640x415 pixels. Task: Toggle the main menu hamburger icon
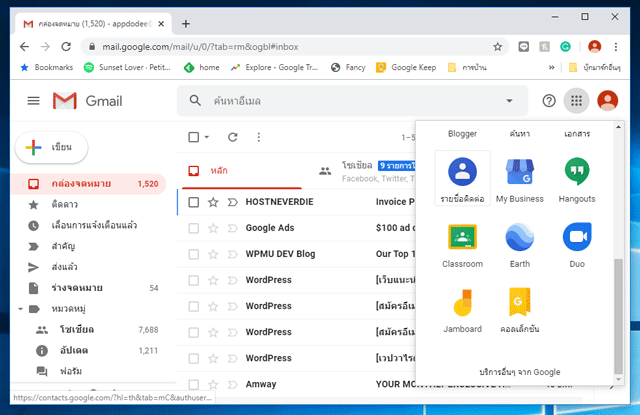tap(33, 101)
